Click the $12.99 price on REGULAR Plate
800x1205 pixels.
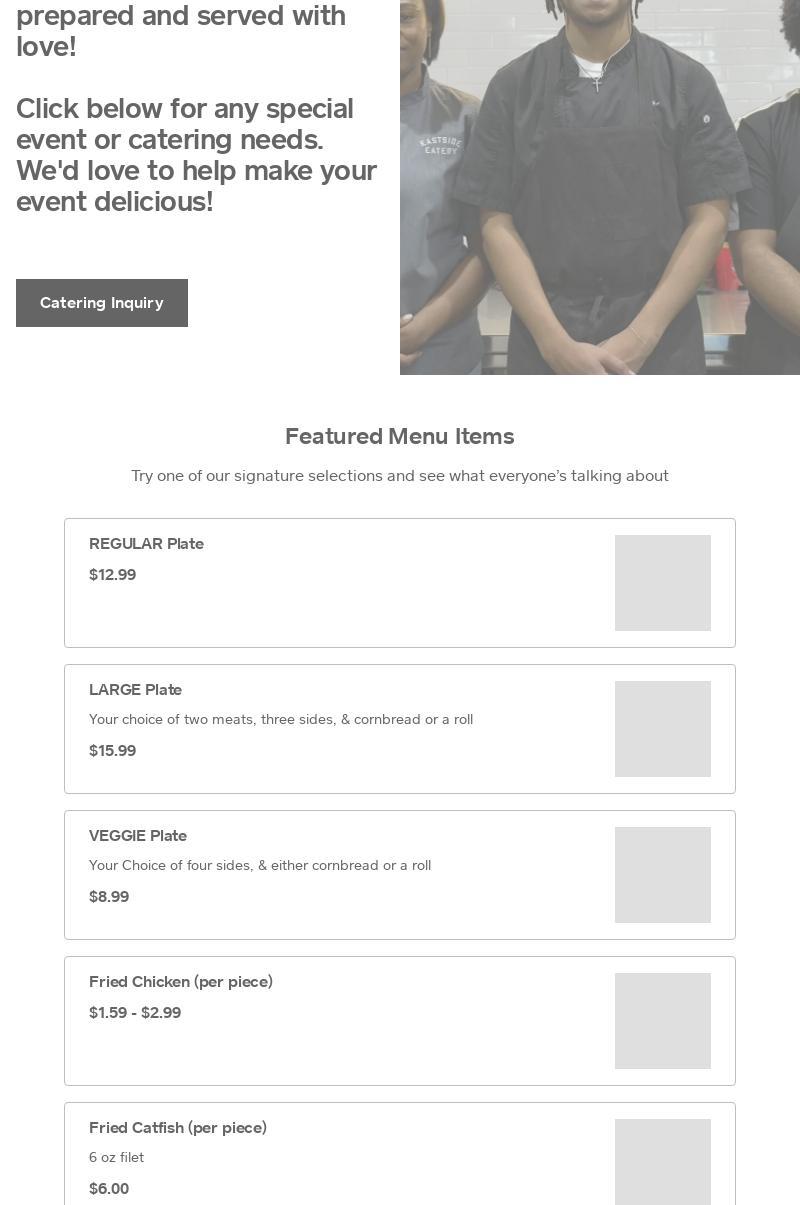112,574
